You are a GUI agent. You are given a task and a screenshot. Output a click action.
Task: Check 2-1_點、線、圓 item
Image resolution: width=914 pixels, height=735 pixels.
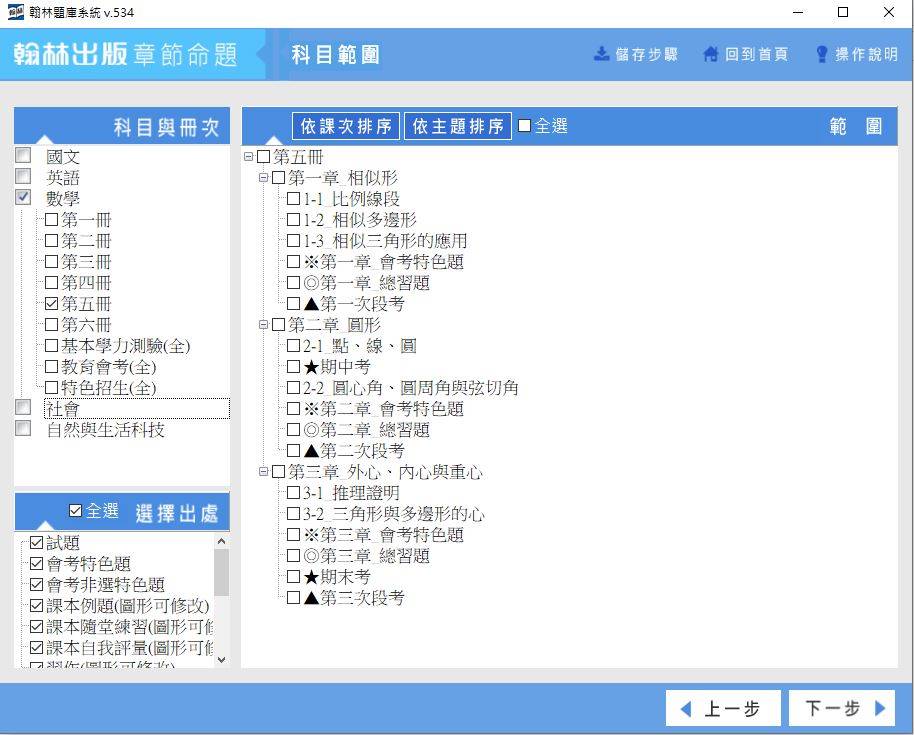click(x=293, y=346)
